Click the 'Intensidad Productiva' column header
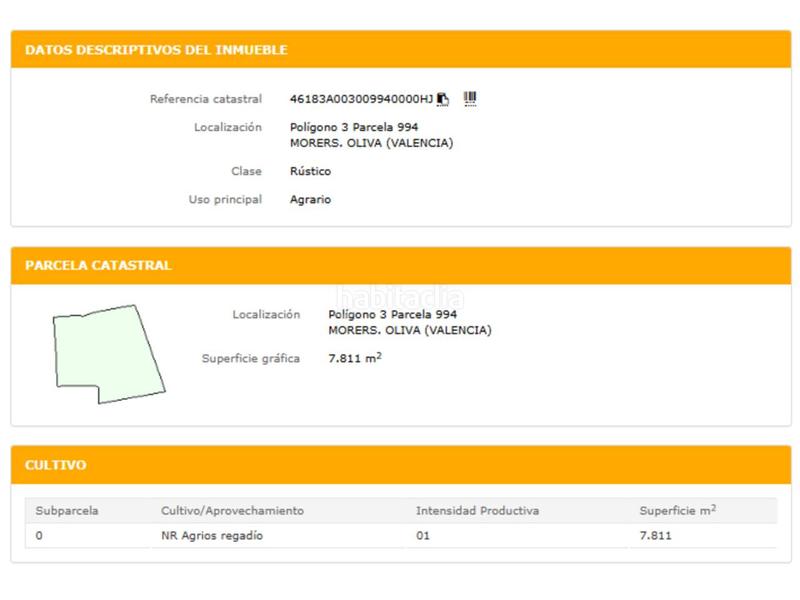 477,511
